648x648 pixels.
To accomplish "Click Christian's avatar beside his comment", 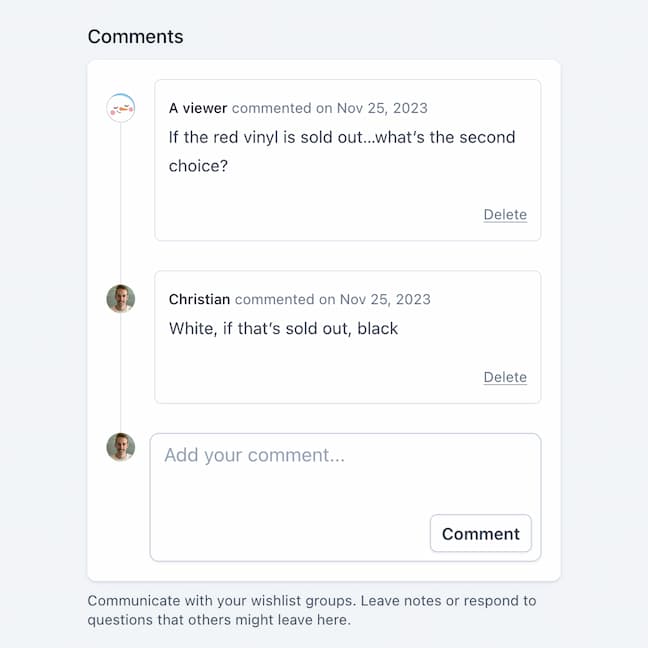I will coord(120,299).
